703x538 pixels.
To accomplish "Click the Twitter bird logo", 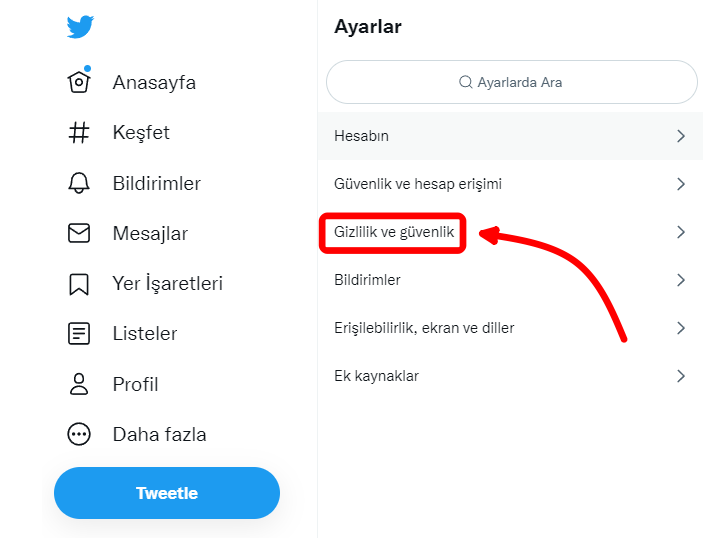I will click(x=80, y=26).
